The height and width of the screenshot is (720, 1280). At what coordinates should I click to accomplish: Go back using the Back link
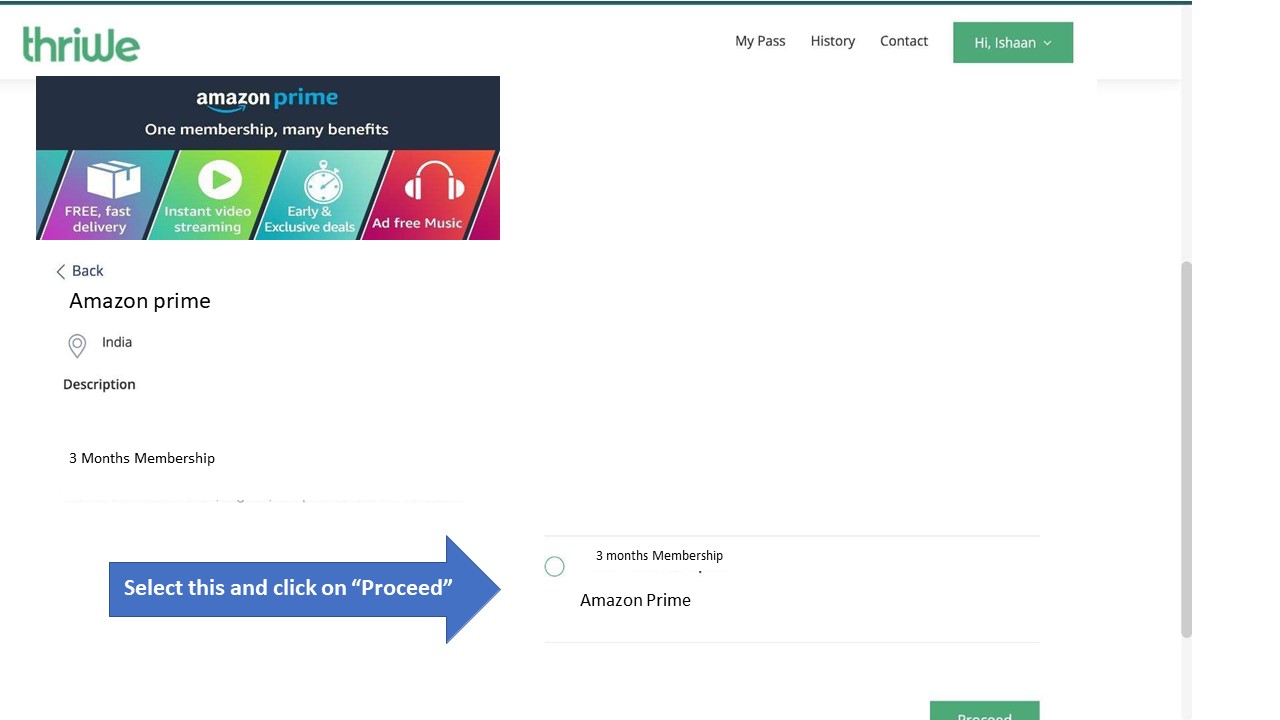pyautogui.click(x=80, y=271)
